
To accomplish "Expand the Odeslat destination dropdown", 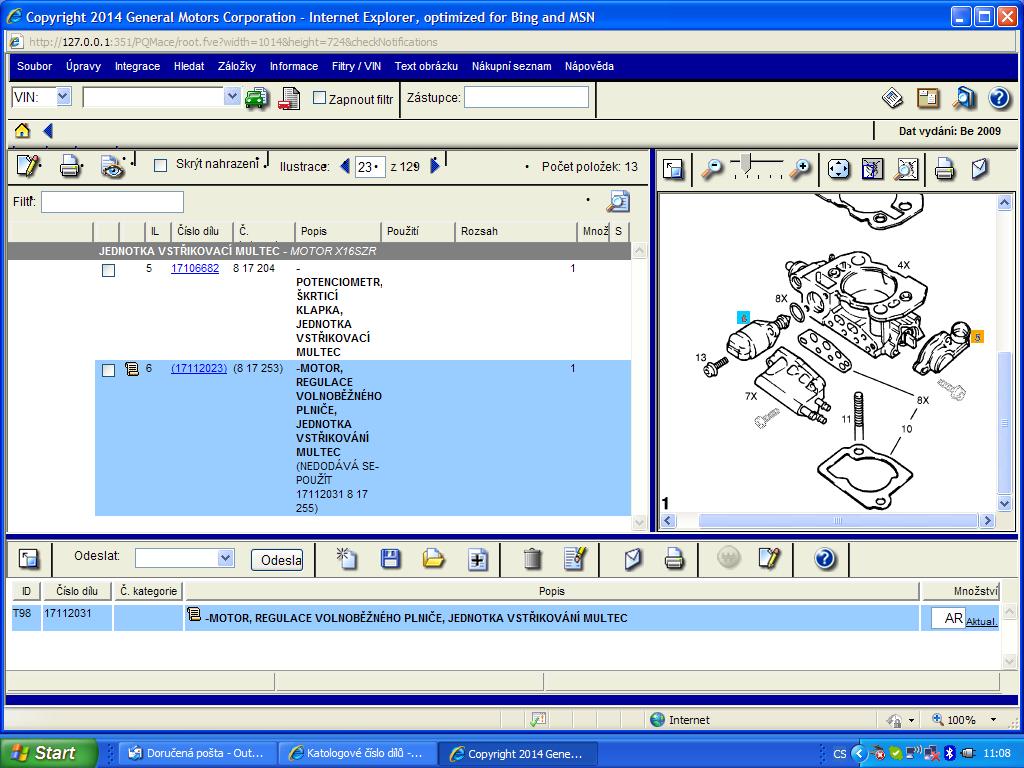I will (x=225, y=559).
